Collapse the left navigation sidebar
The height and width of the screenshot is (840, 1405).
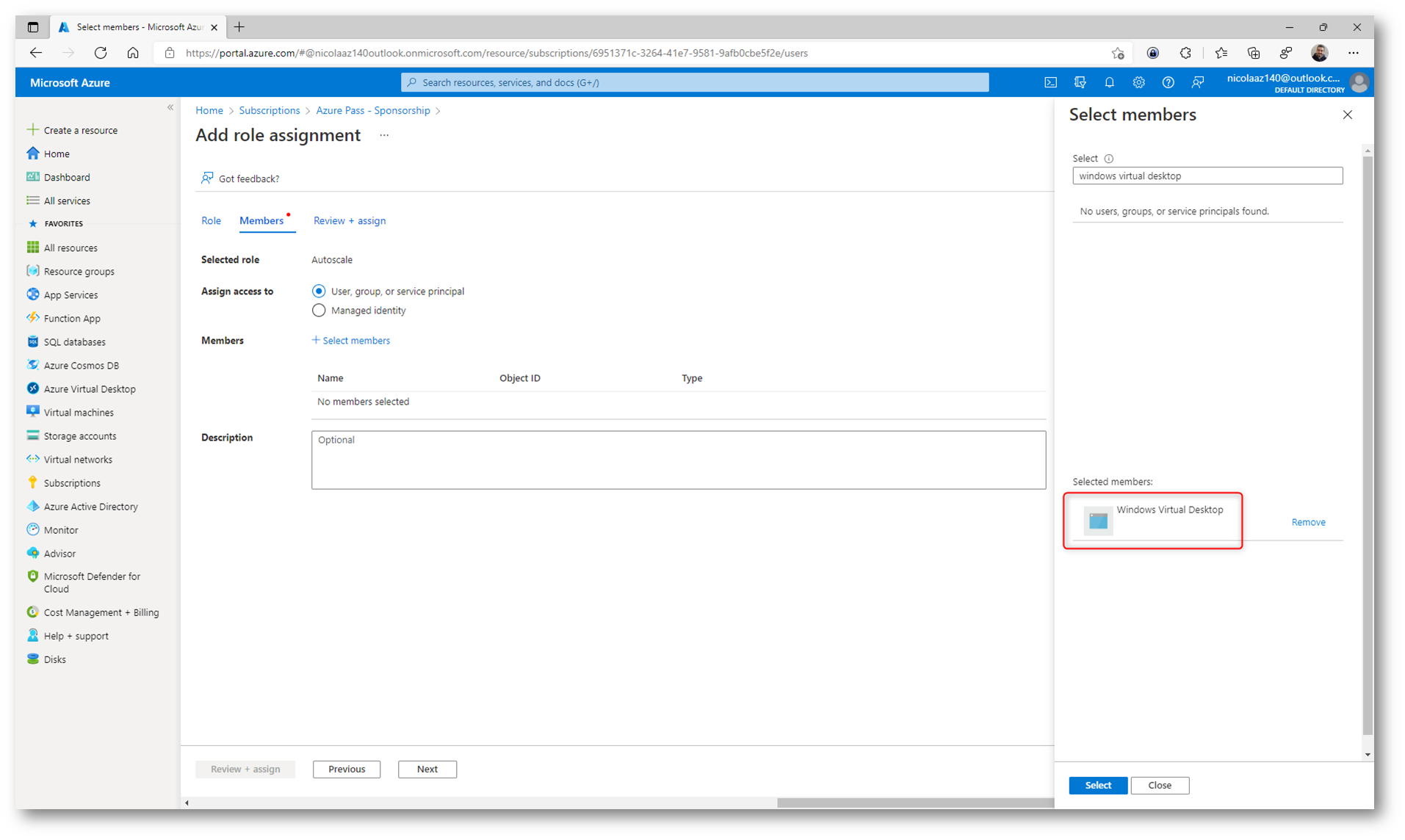(x=170, y=107)
